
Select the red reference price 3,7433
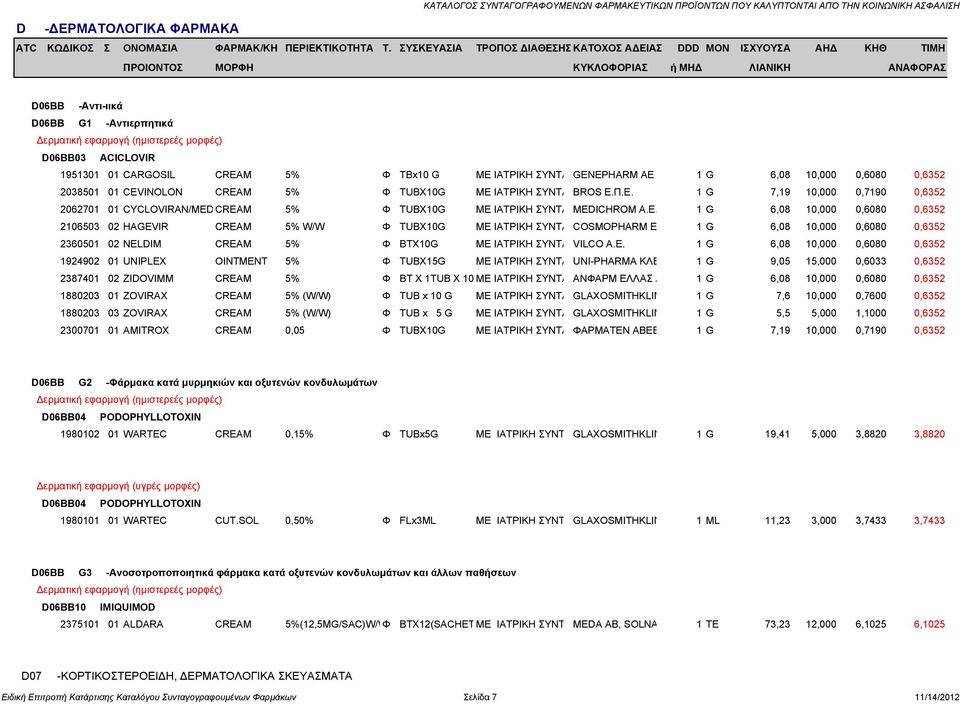click(x=929, y=520)
